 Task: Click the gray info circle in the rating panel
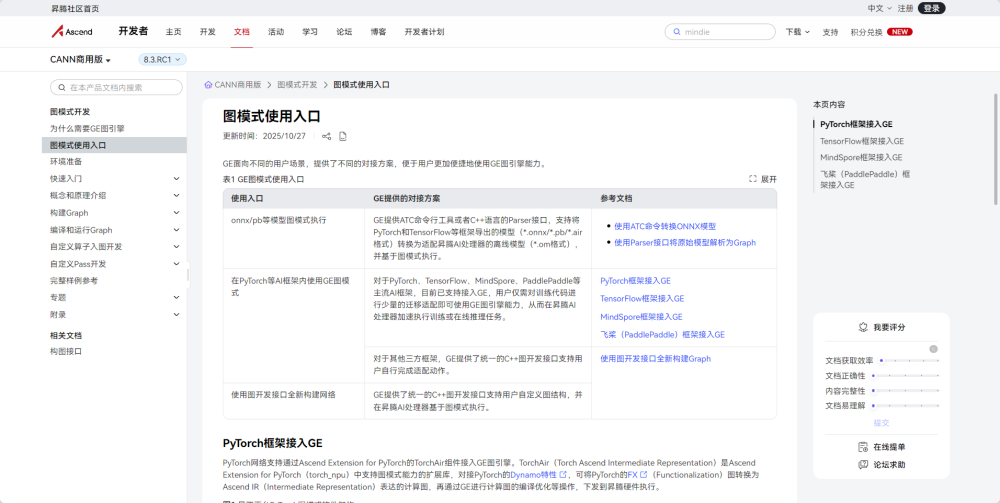pos(934,349)
